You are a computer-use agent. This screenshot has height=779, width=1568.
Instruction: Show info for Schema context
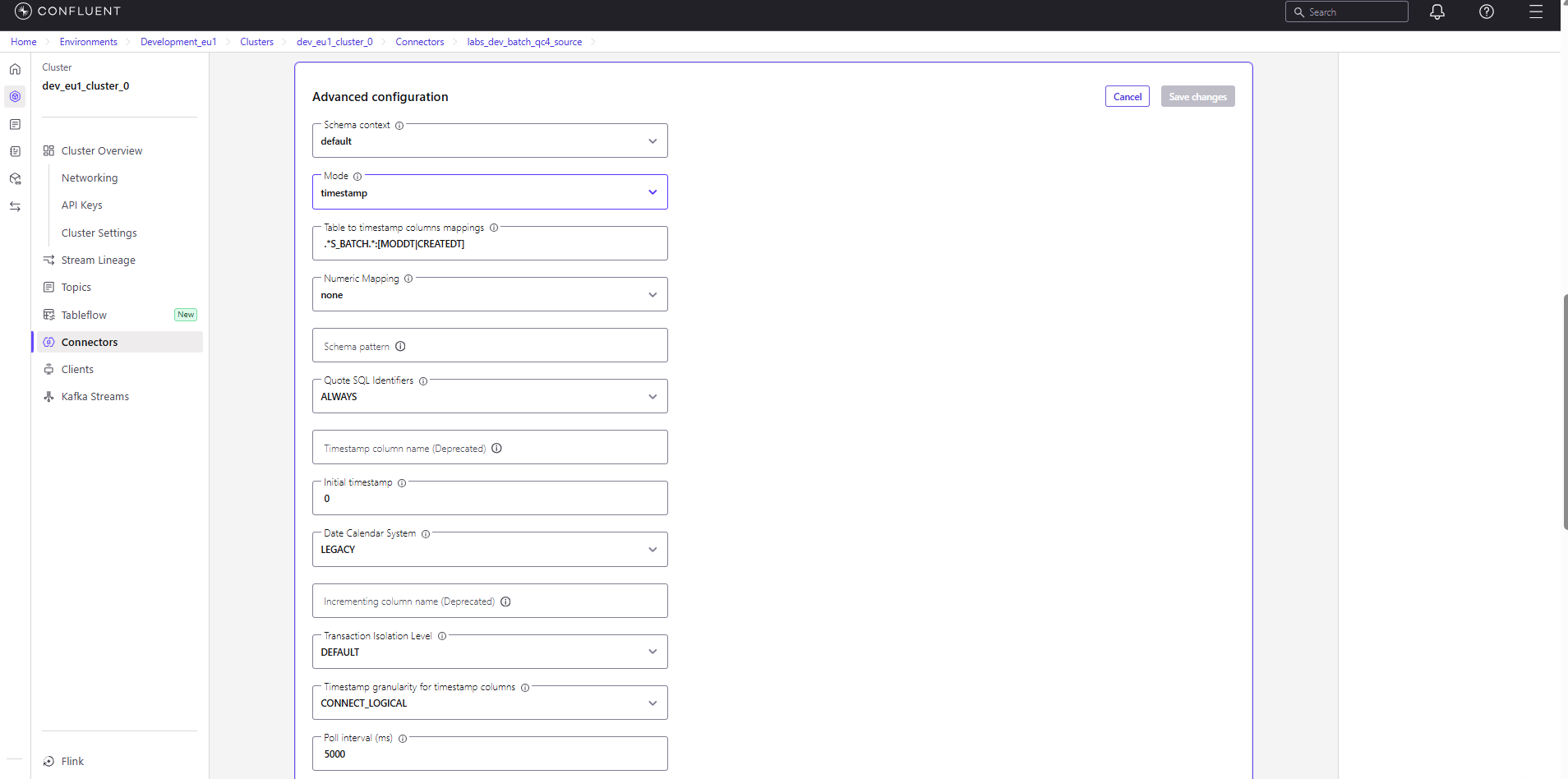pyautogui.click(x=399, y=126)
